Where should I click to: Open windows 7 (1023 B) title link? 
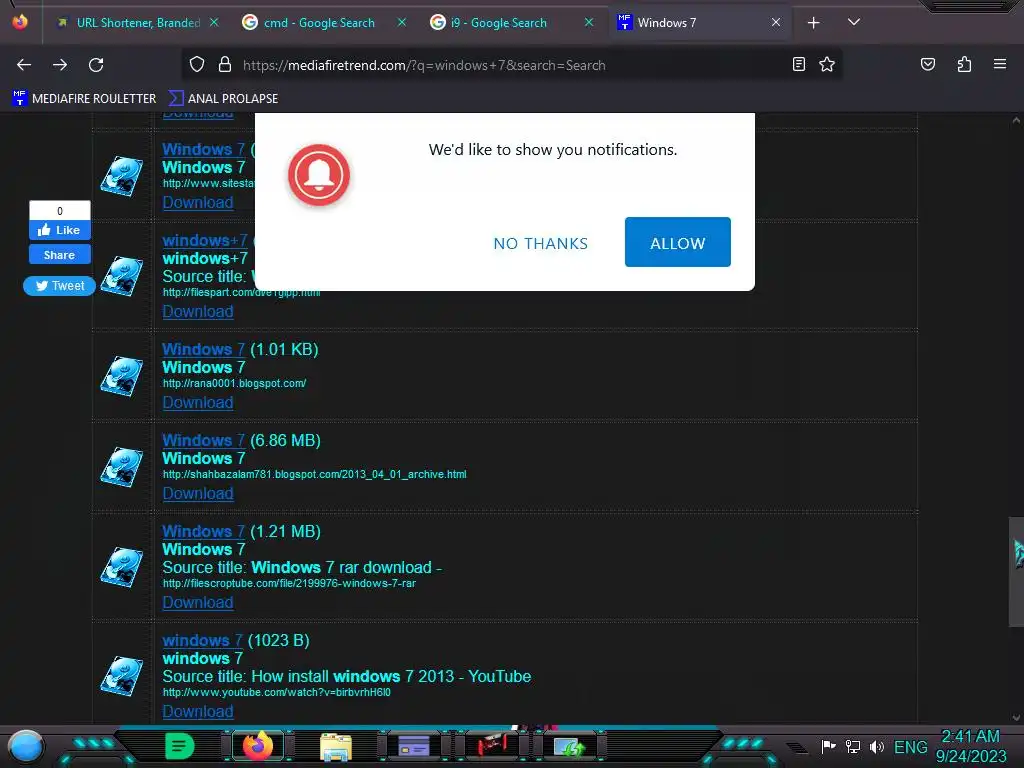[202, 640]
